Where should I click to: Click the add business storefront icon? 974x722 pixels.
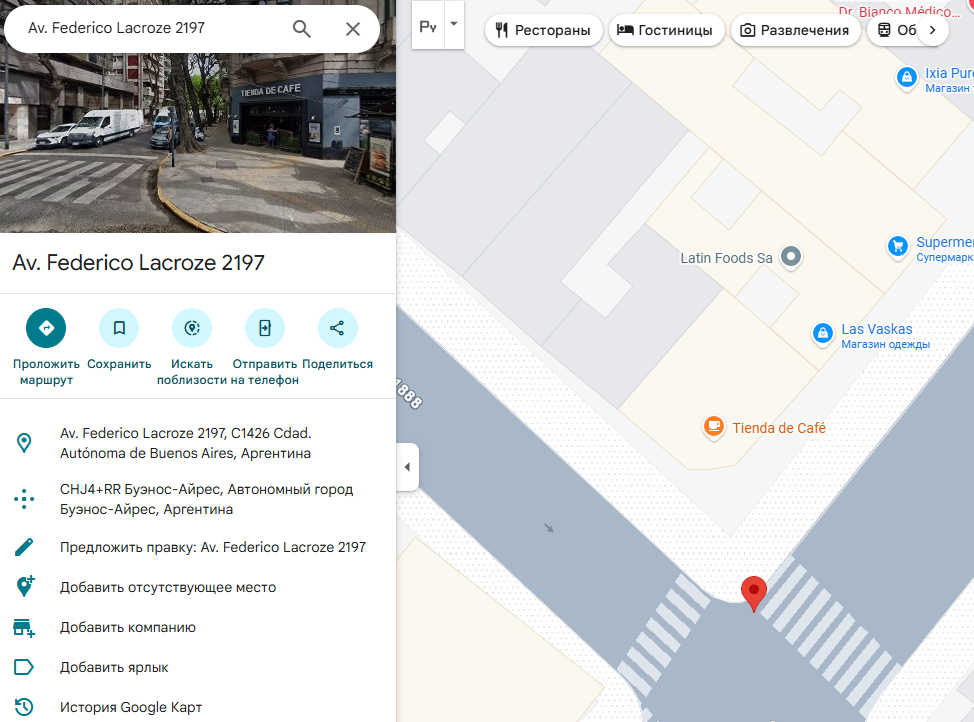(24, 628)
